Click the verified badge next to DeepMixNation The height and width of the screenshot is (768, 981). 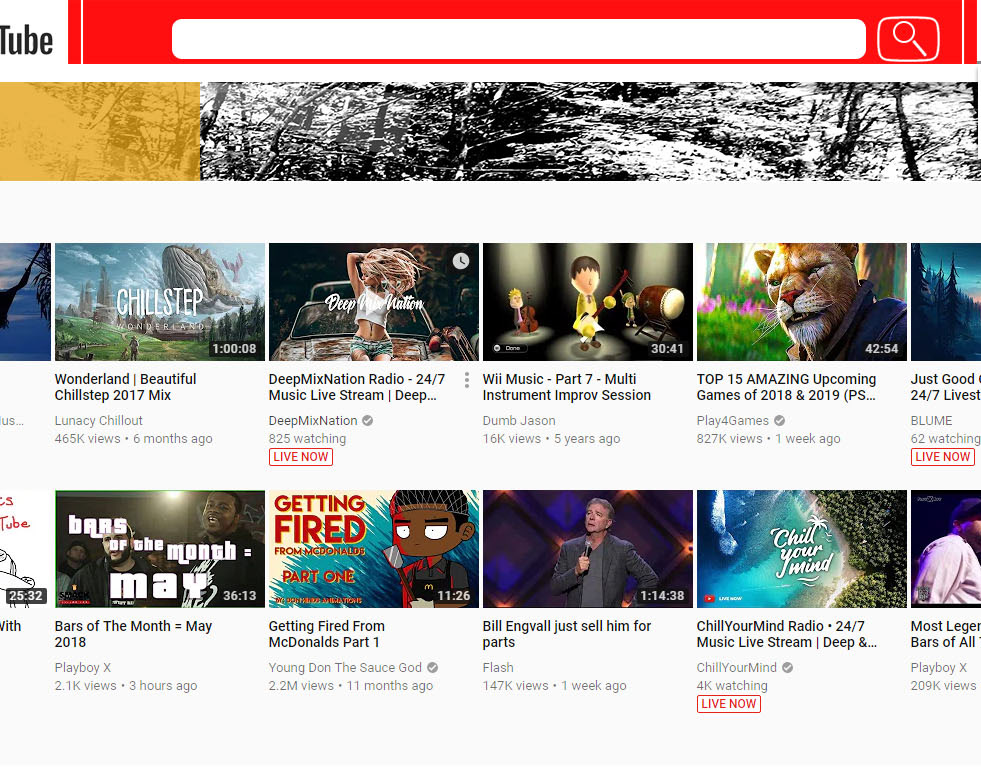pos(368,421)
